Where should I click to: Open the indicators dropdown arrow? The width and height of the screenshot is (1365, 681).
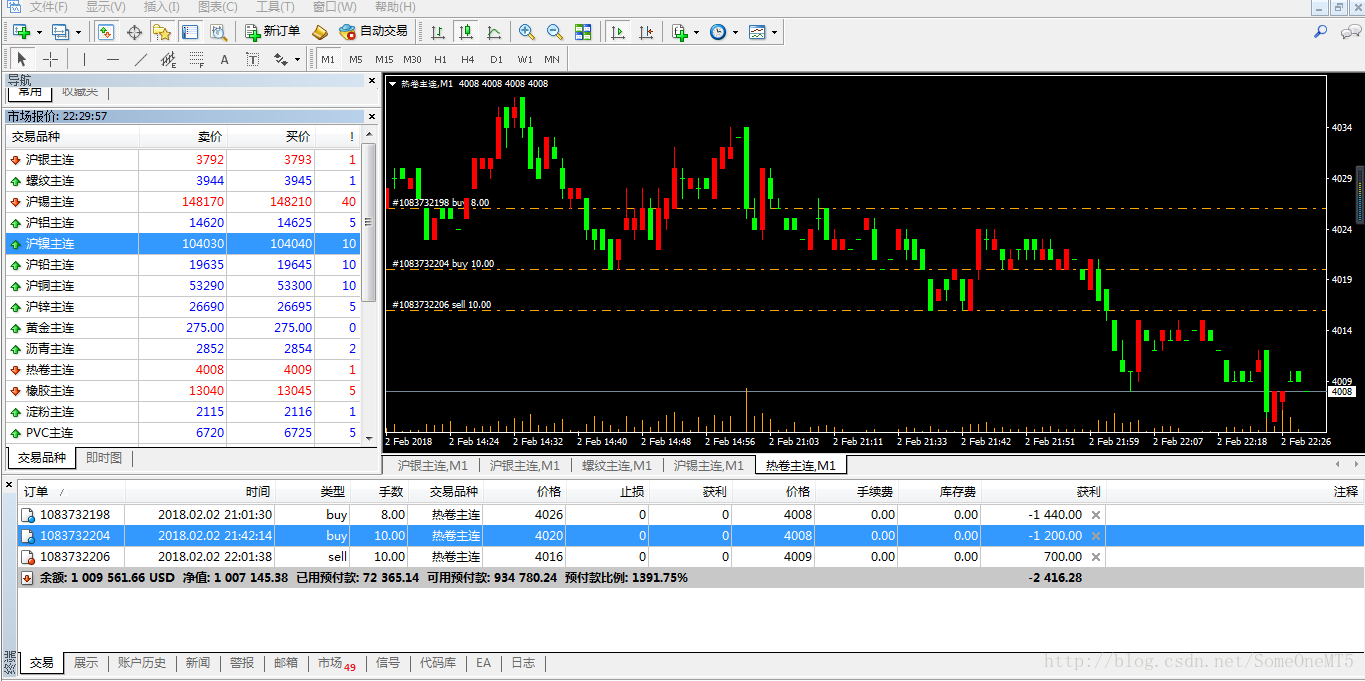(x=697, y=32)
